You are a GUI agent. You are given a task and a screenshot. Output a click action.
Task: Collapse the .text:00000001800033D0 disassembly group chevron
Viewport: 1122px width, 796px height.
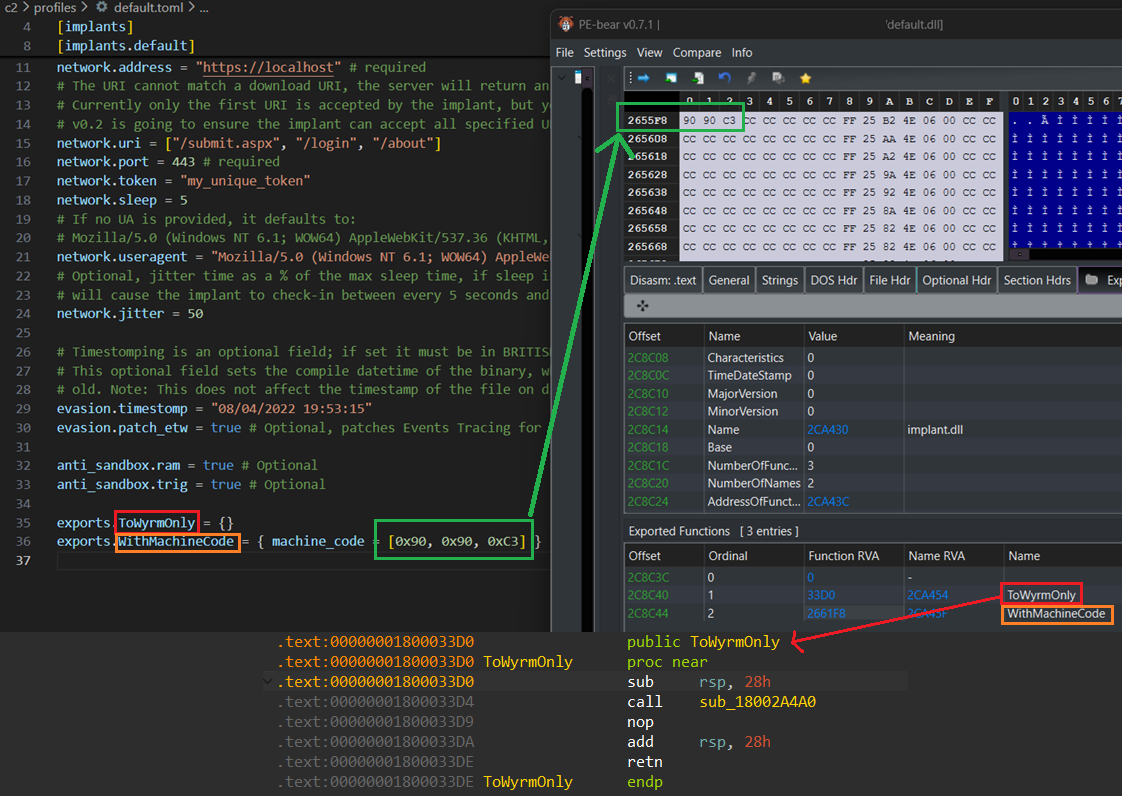266,681
